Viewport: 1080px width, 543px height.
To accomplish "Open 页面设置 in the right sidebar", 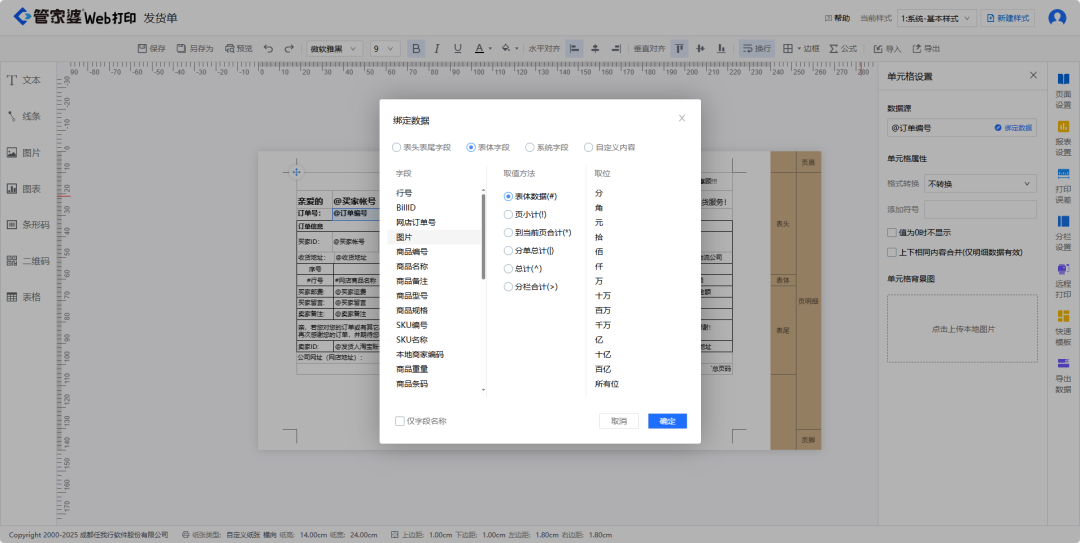I will point(1063,88).
